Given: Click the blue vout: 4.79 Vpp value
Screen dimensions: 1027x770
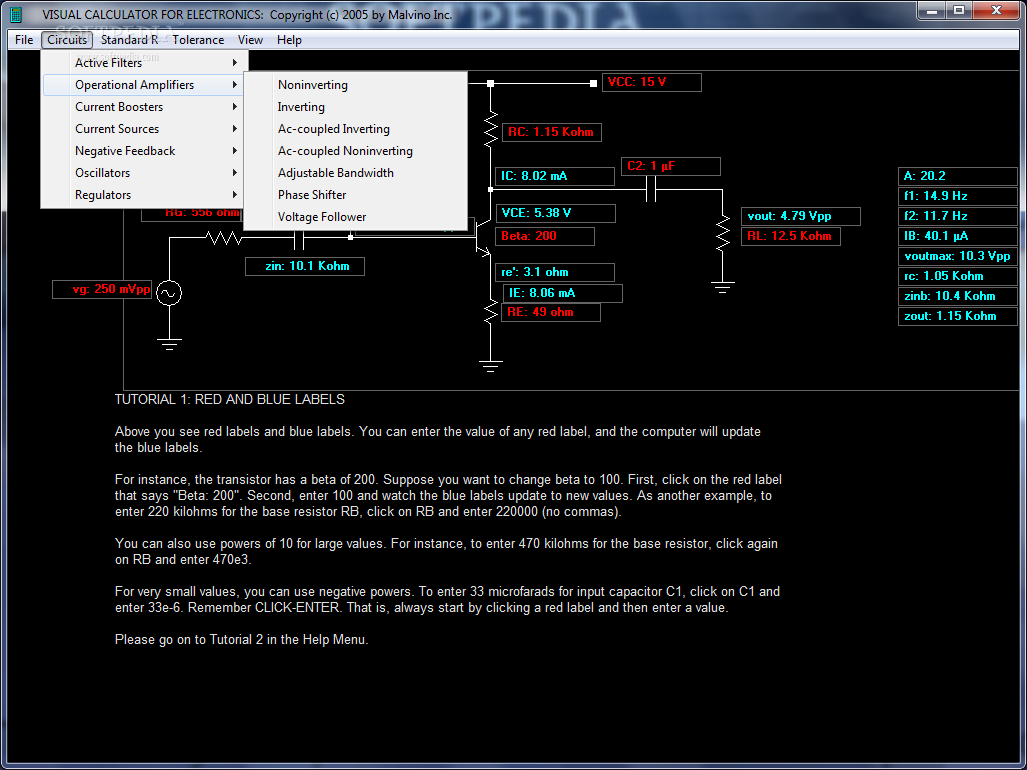Looking at the screenshot, I should tap(800, 217).
